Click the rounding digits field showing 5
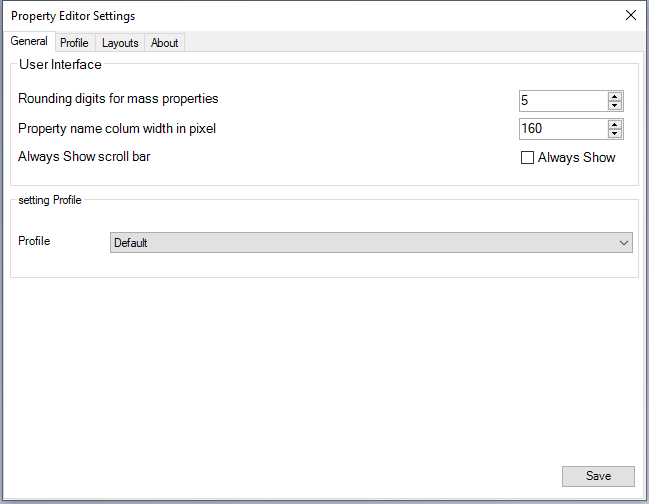 [x=563, y=101]
